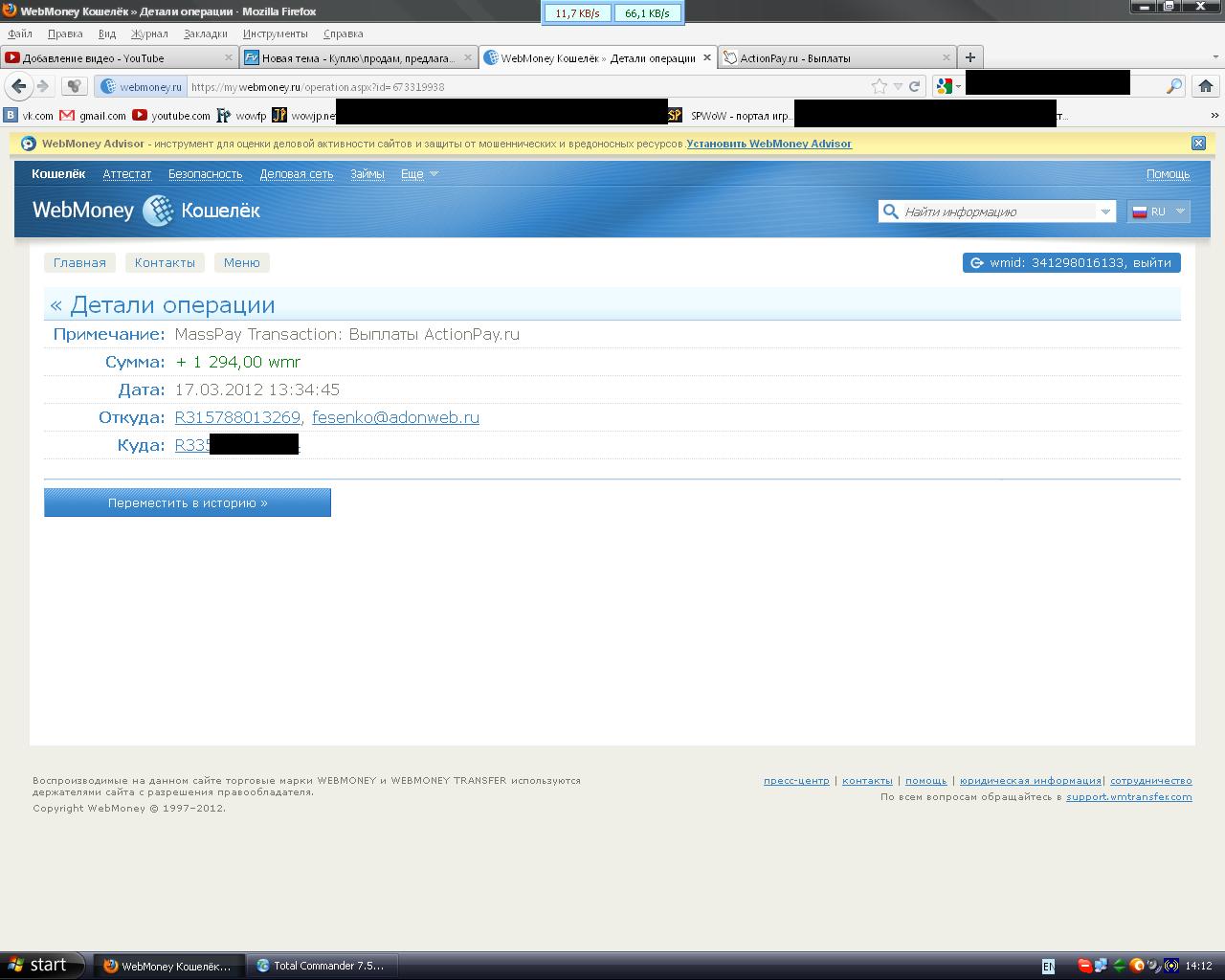Open the Справка menu
The width and height of the screenshot is (1225, 980).
(344, 33)
